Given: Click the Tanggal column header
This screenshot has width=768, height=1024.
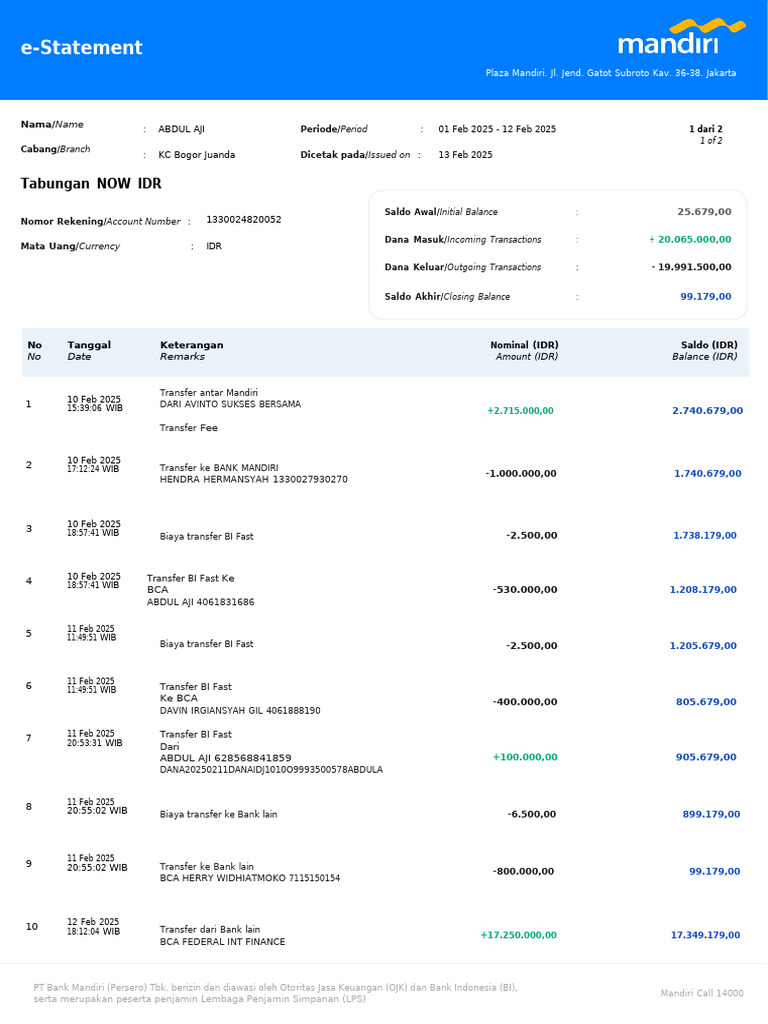Looking at the screenshot, I should coord(89,351).
